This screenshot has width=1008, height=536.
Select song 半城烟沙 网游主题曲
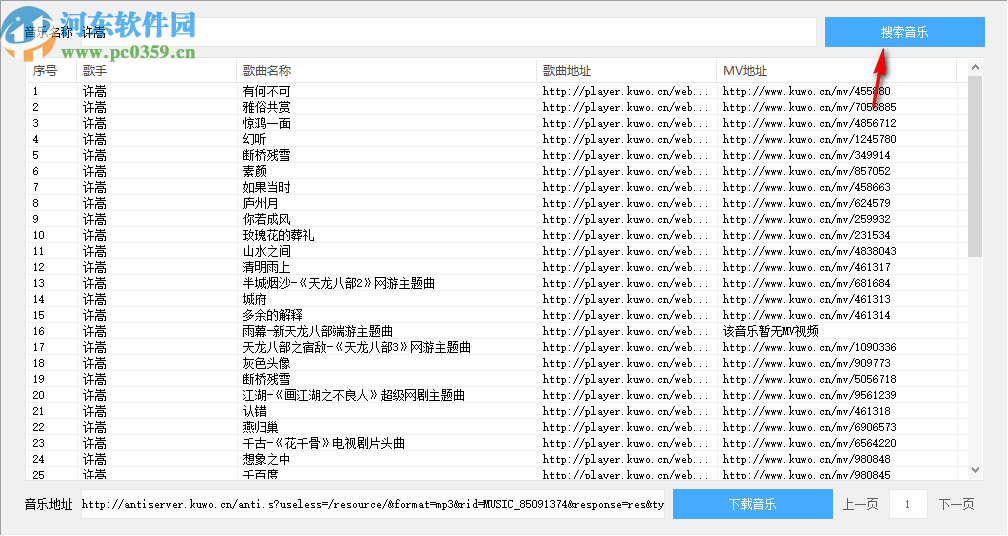339,283
